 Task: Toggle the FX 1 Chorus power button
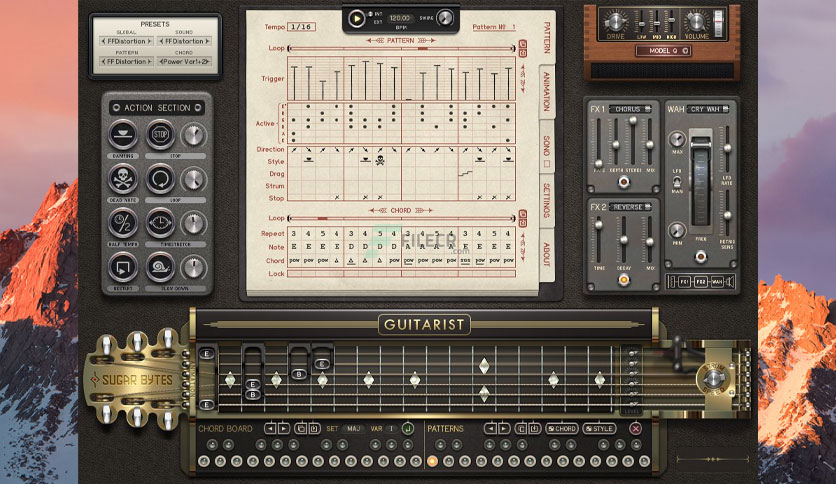pyautogui.click(x=623, y=182)
